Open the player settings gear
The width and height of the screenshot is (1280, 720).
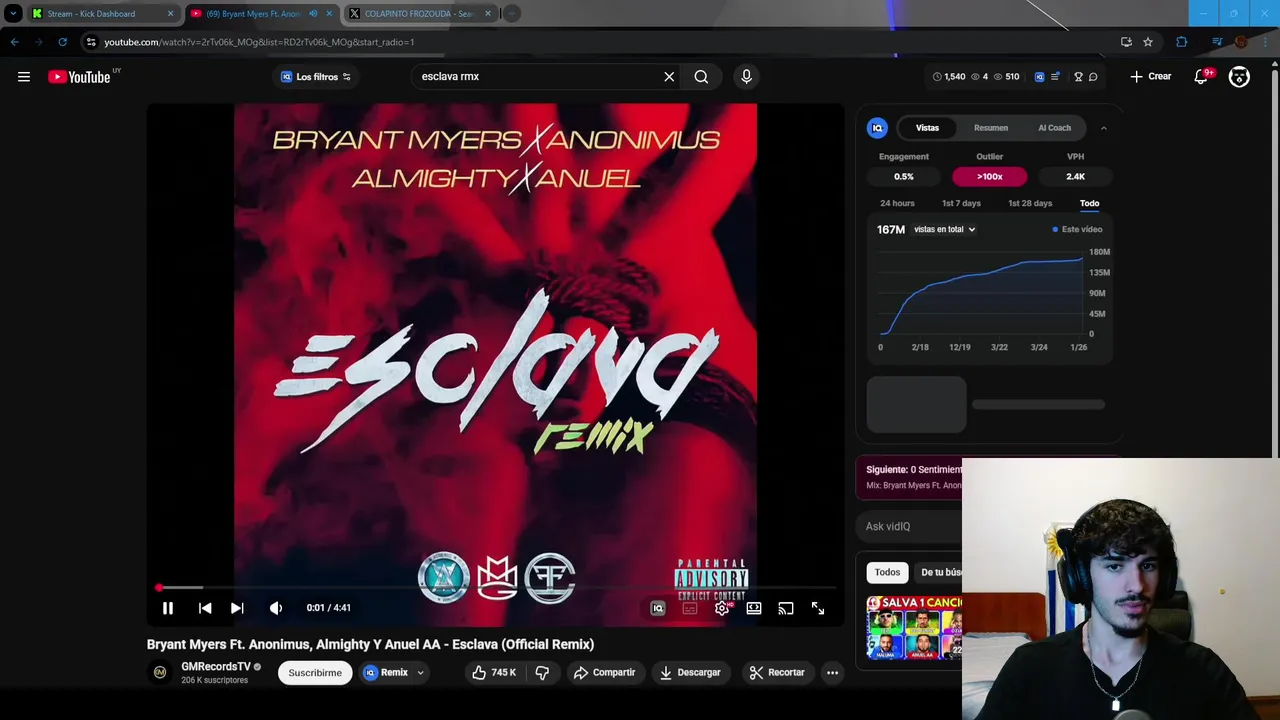(722, 608)
